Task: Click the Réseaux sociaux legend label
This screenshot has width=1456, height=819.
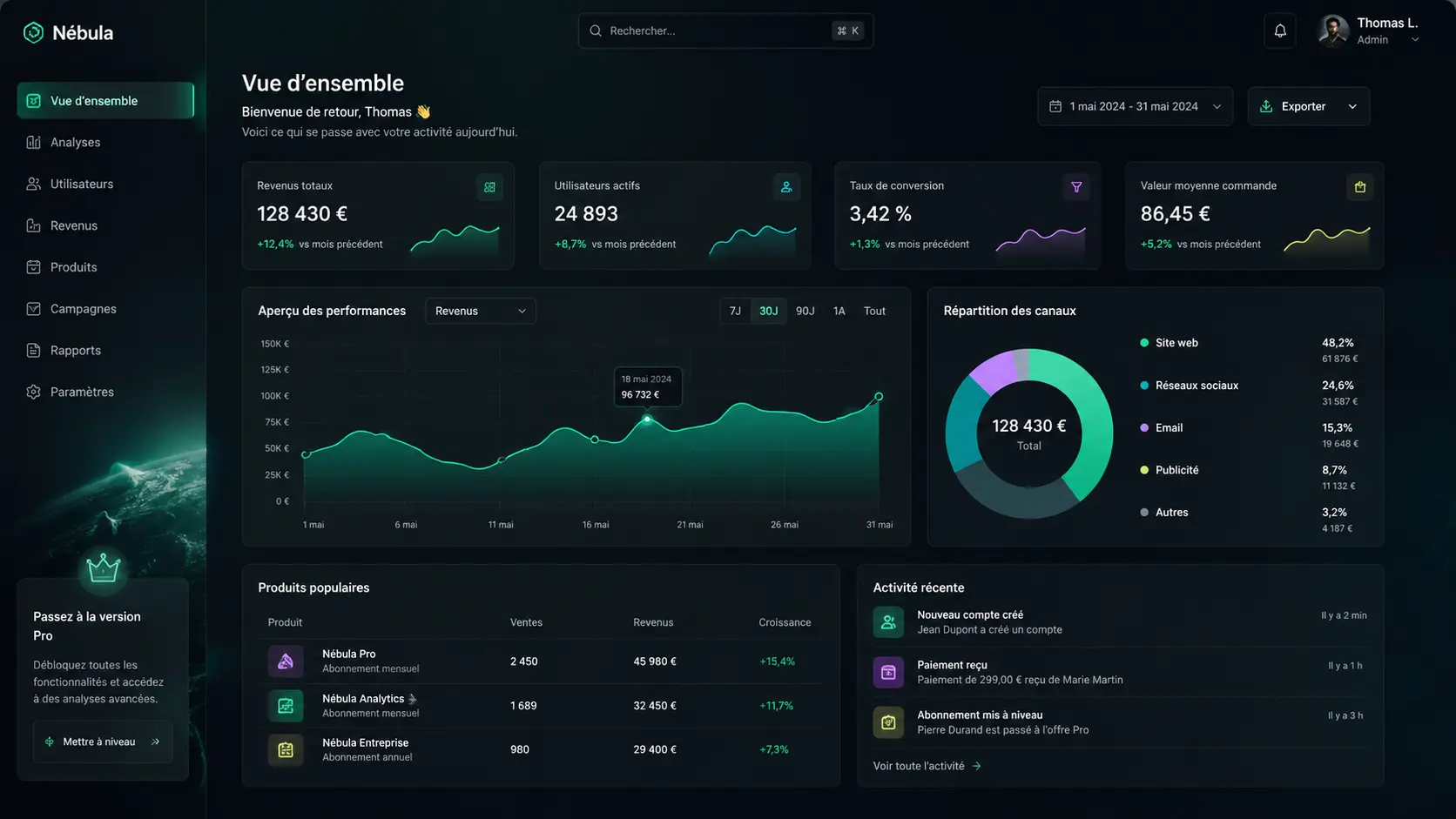Action: [1196, 386]
